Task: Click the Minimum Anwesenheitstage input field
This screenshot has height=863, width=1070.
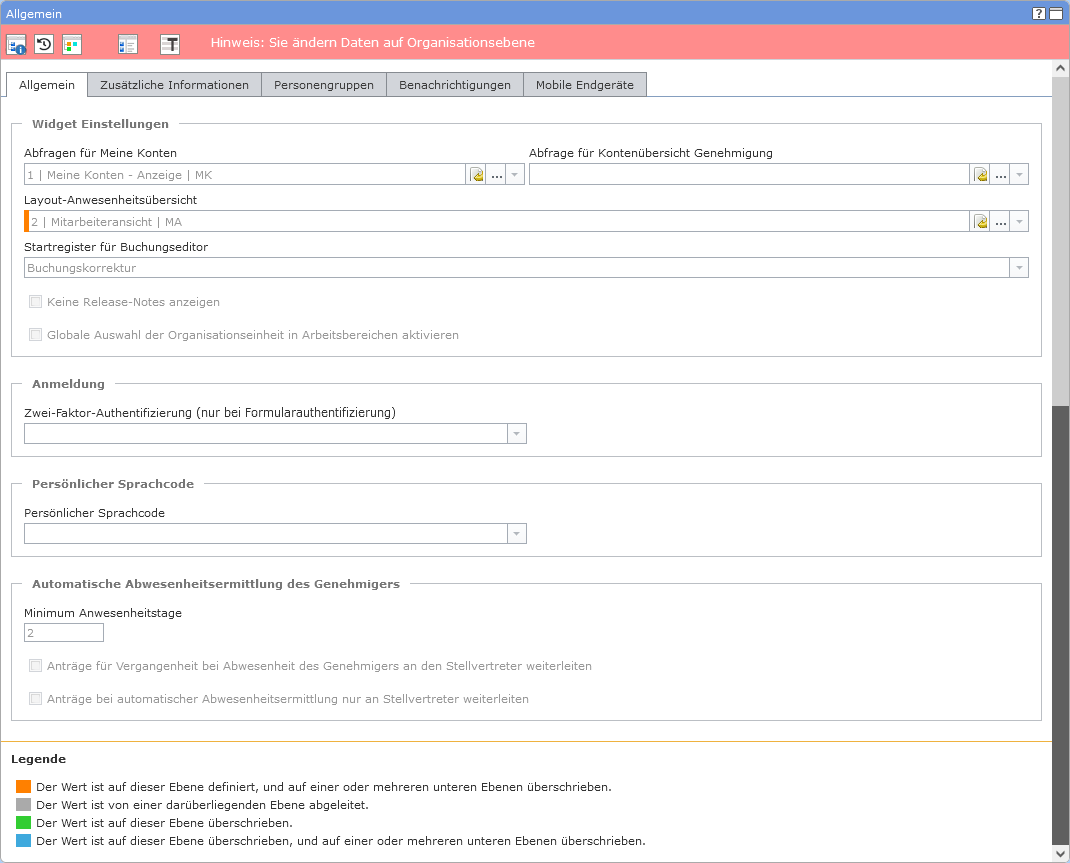Action: click(64, 633)
